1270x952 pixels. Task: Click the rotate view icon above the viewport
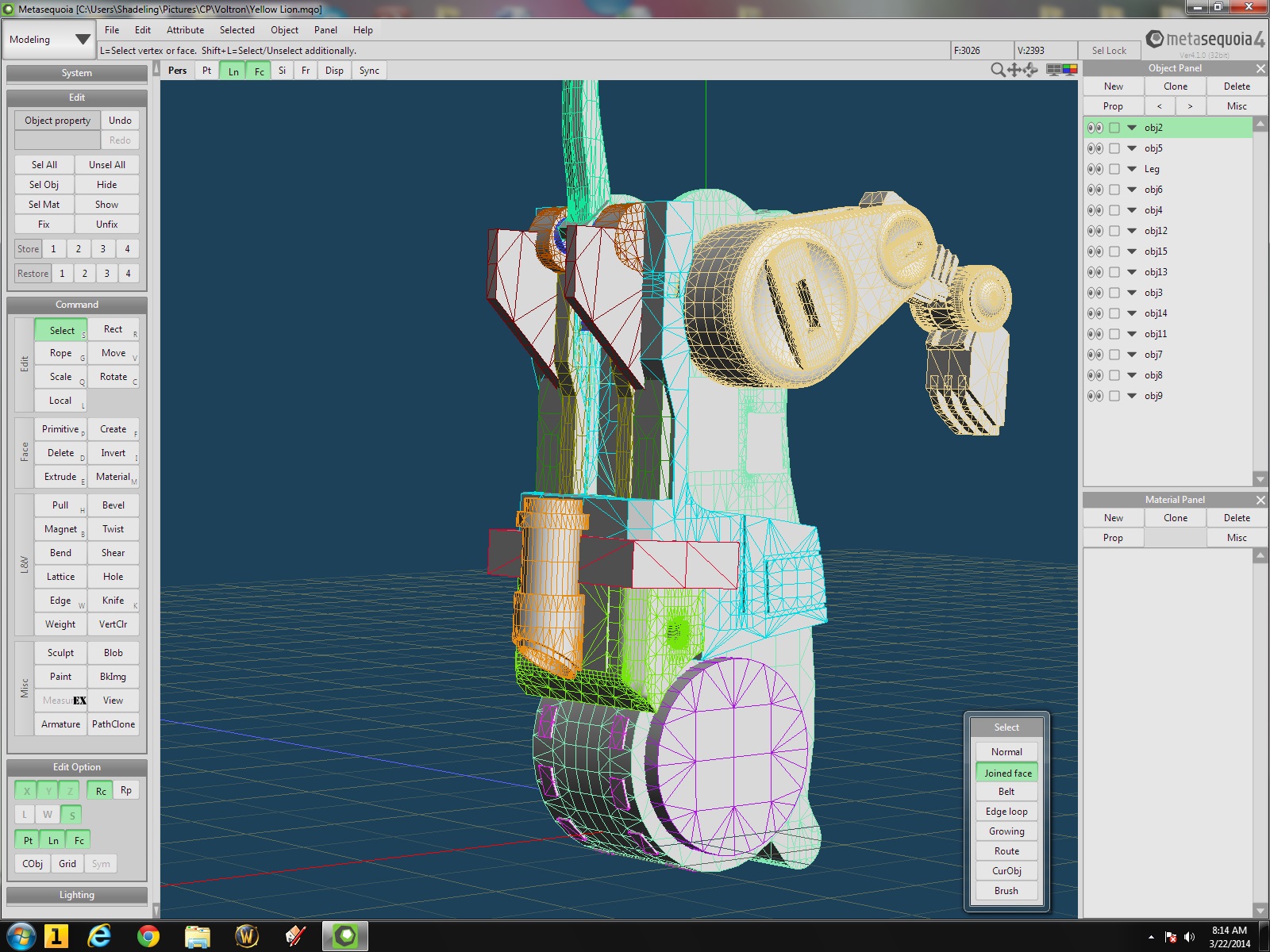pyautogui.click(x=1030, y=70)
